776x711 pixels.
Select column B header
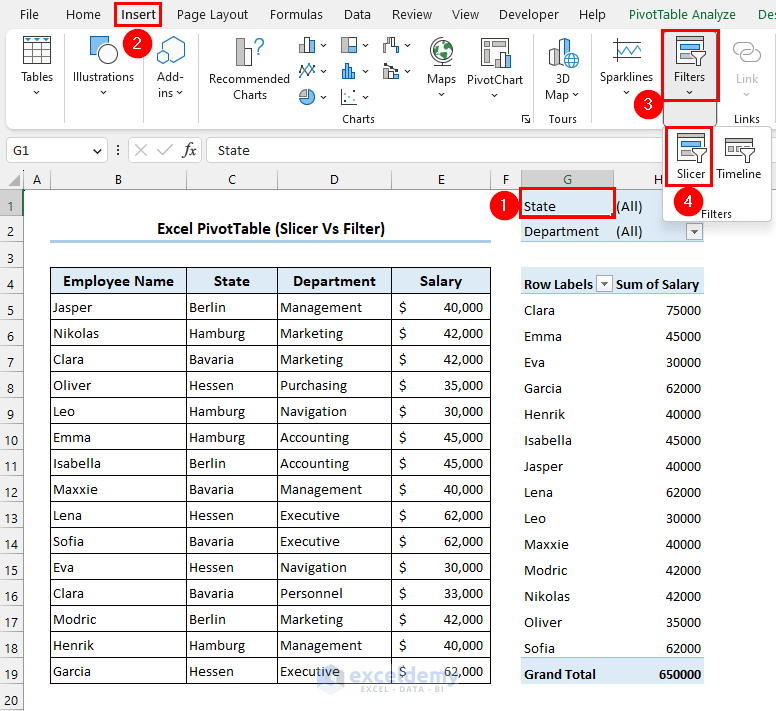pos(118,180)
